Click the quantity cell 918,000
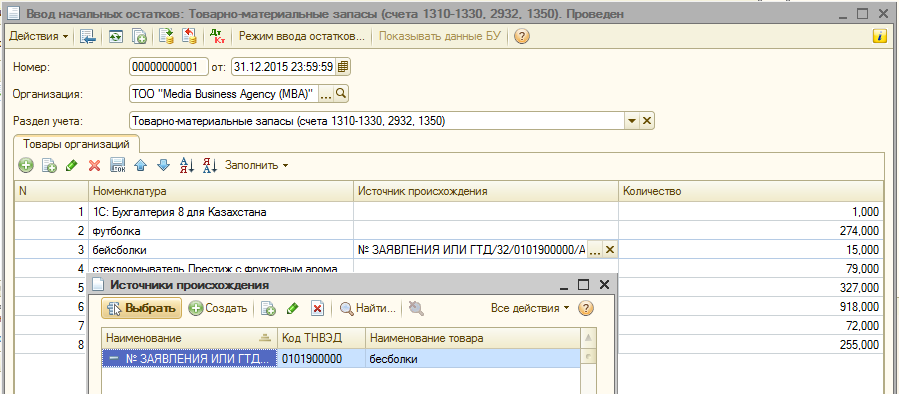This screenshot has width=899, height=394. (x=751, y=307)
